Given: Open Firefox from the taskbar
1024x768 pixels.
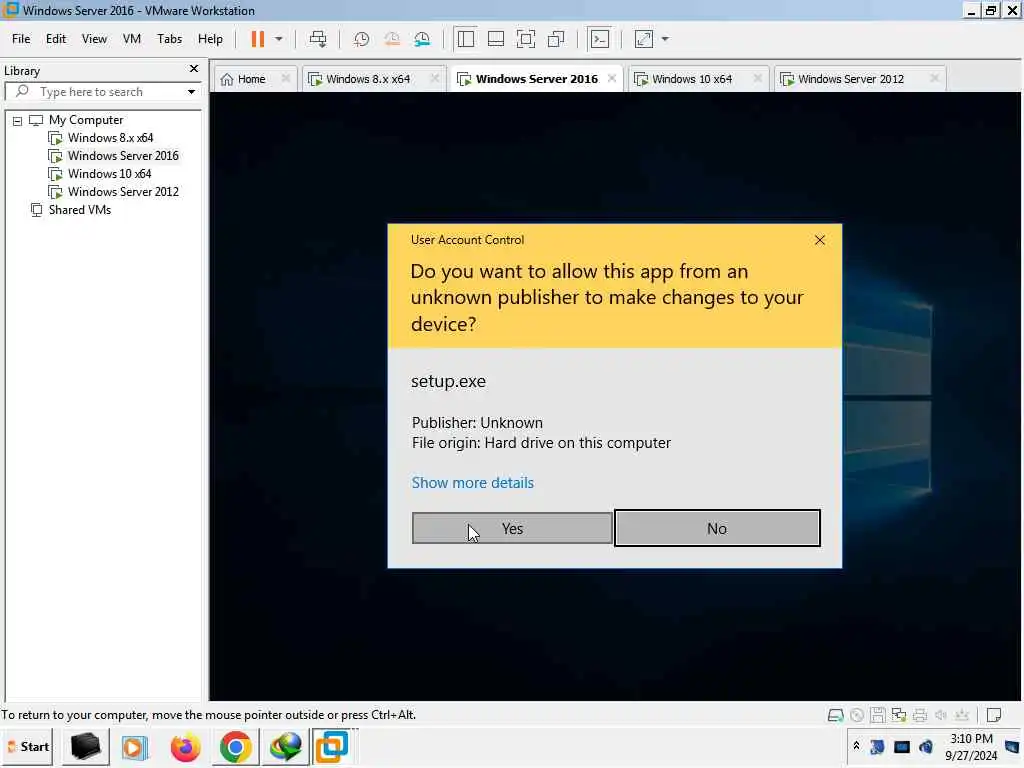Looking at the screenshot, I should (x=185, y=747).
